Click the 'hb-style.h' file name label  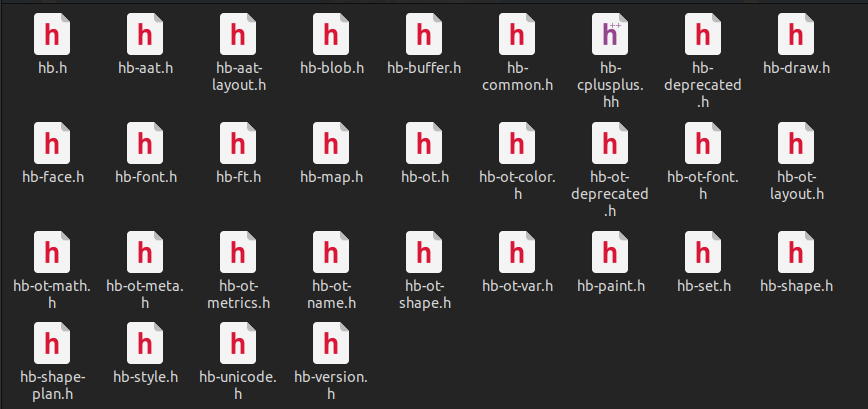[x=146, y=377]
